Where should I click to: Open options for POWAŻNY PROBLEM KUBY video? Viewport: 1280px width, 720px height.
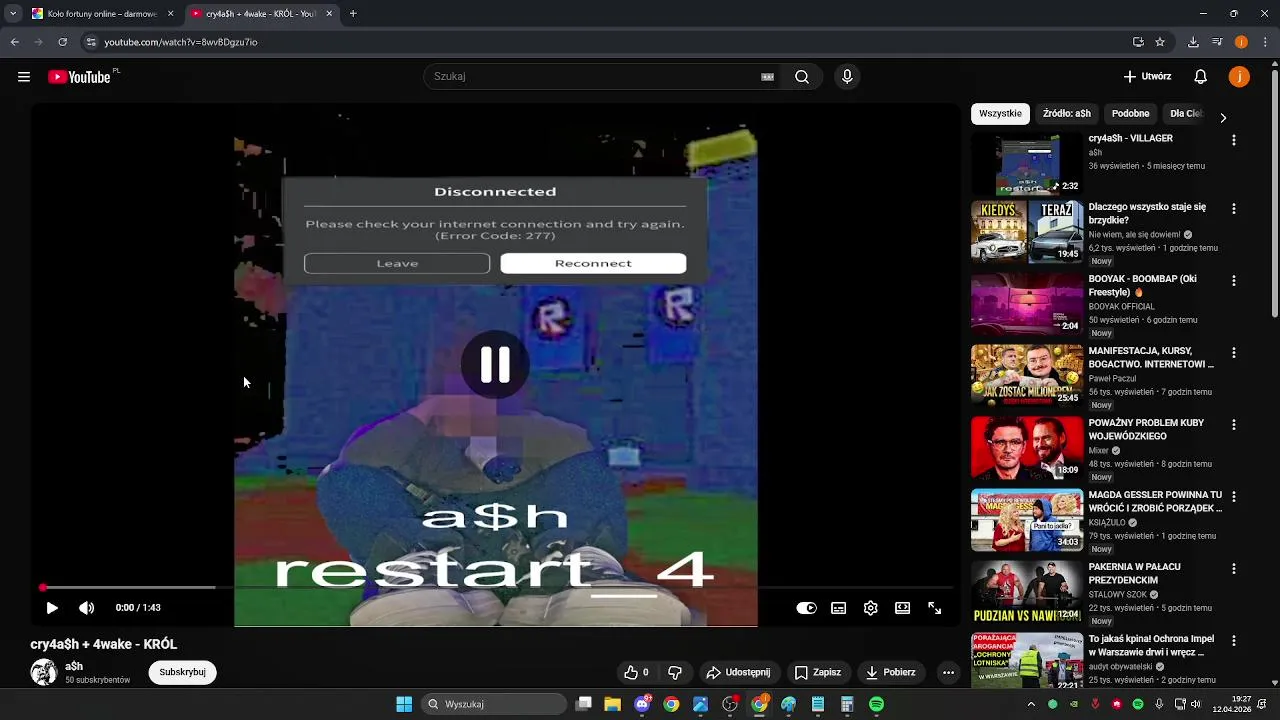click(x=1233, y=425)
